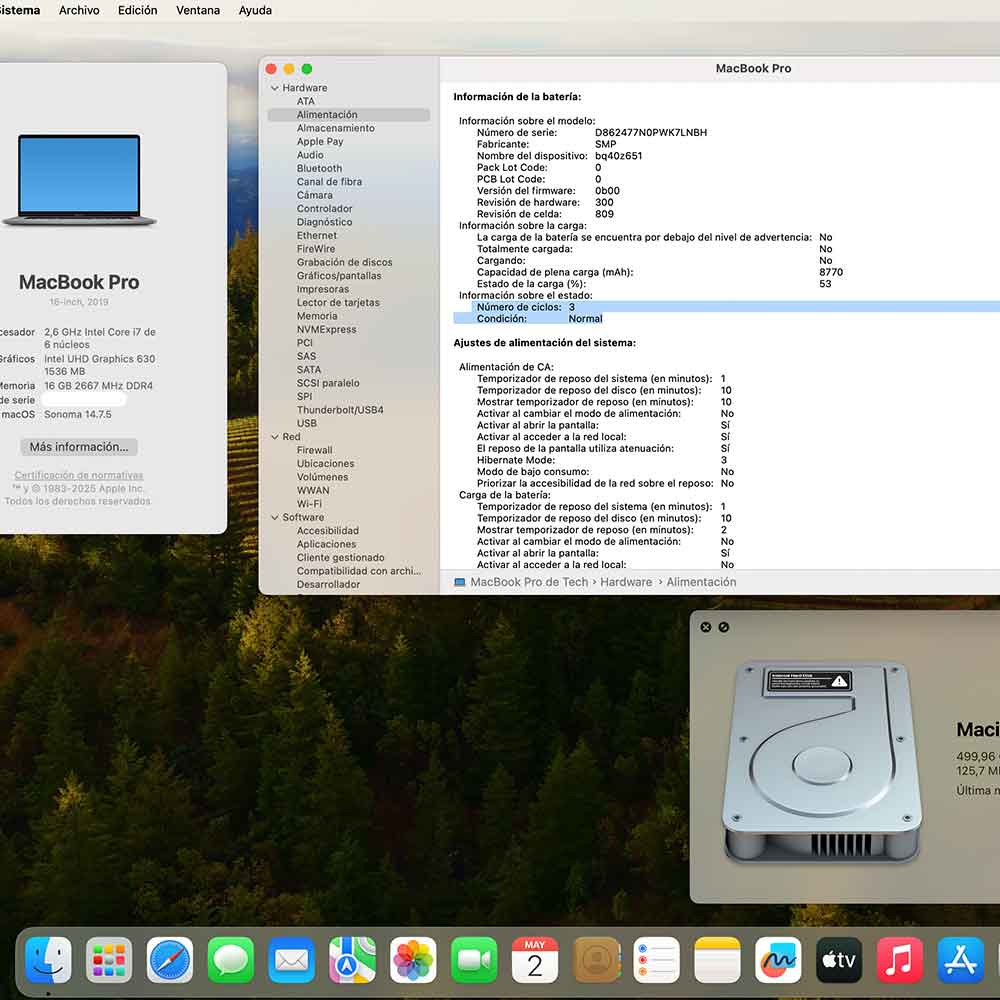This screenshot has height=1000, width=1000.
Task: Select Wi-Fi under Red
Action: [309, 504]
